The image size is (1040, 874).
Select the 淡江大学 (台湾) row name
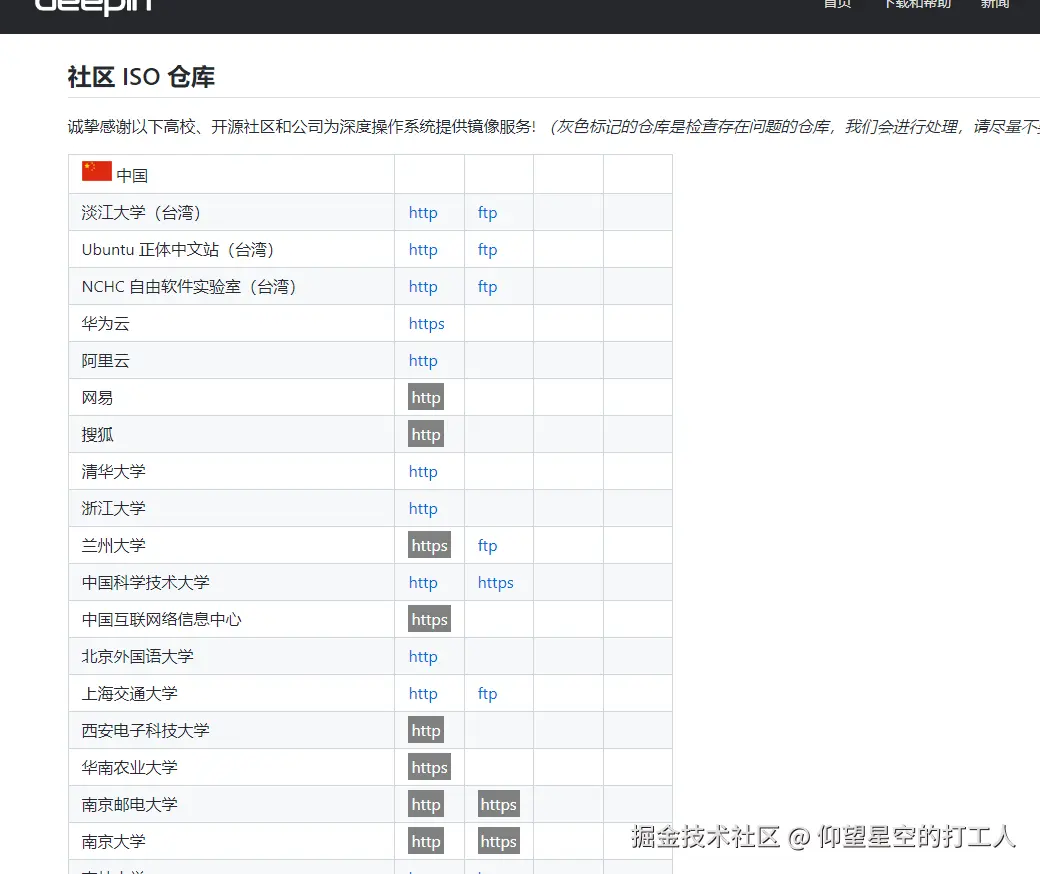pyautogui.click(x=141, y=213)
